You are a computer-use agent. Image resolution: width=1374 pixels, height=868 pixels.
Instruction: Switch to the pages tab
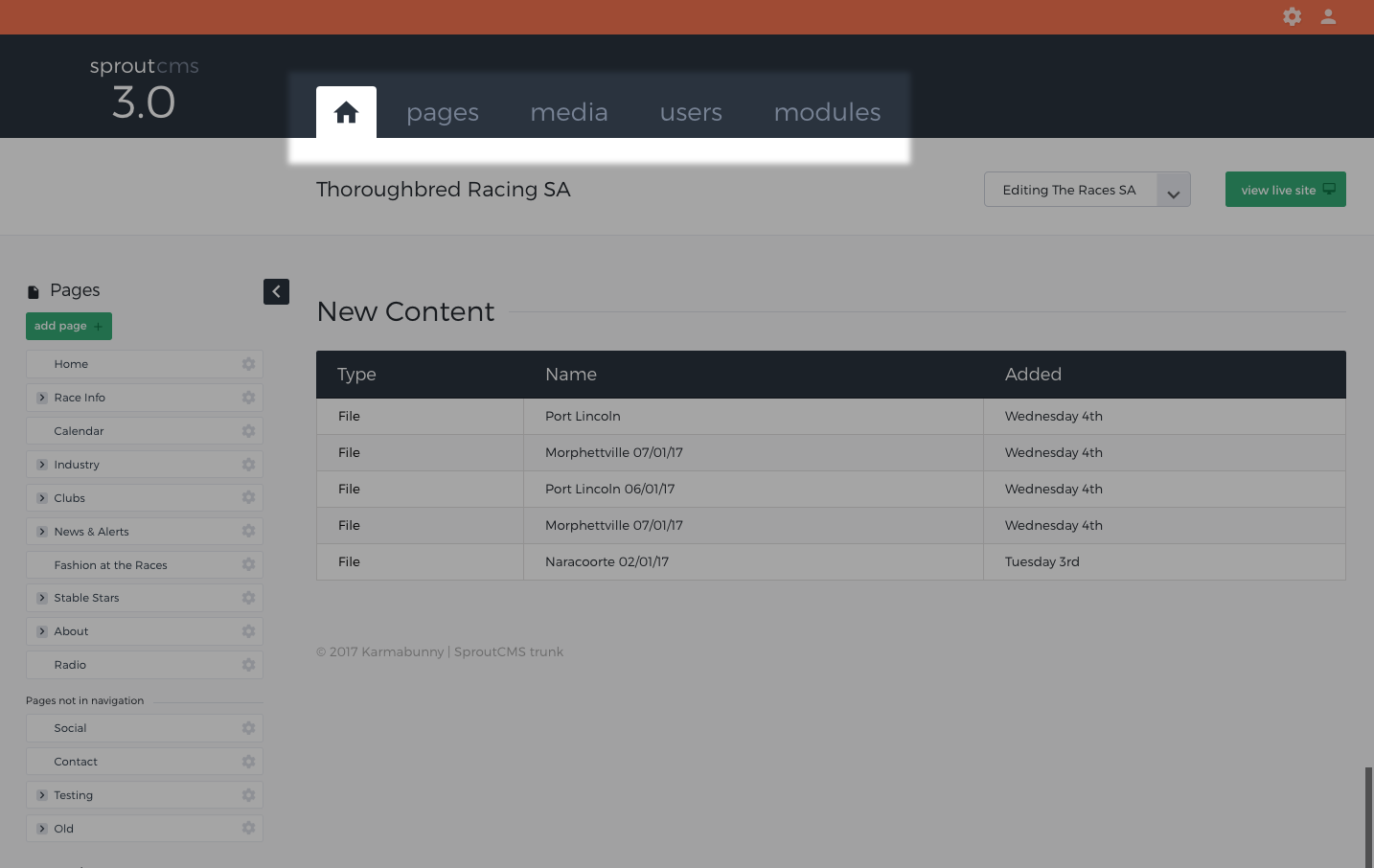[443, 112]
